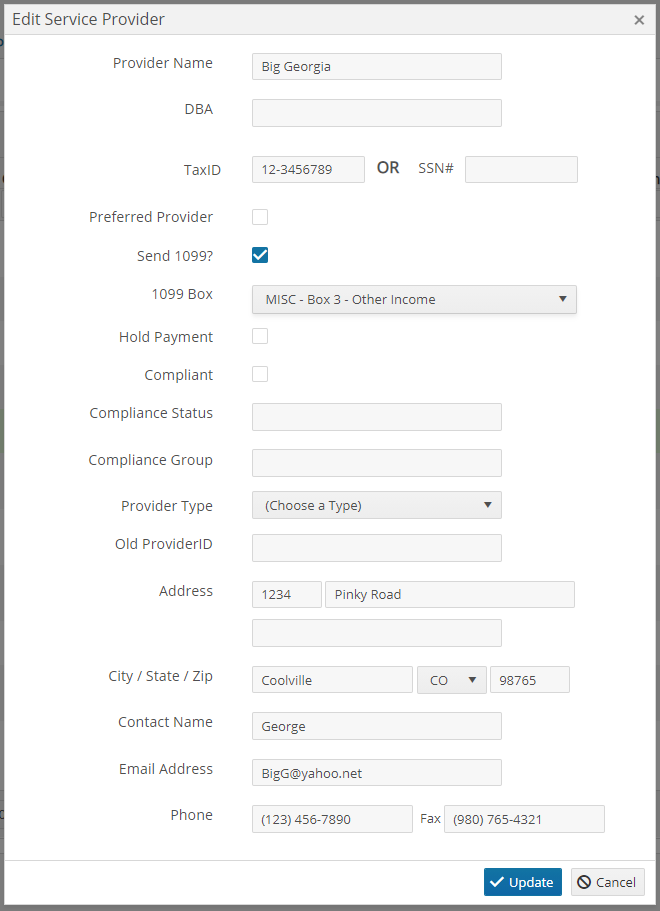Click the street name field Pinky Road
This screenshot has height=911, width=660.
pyautogui.click(x=450, y=594)
